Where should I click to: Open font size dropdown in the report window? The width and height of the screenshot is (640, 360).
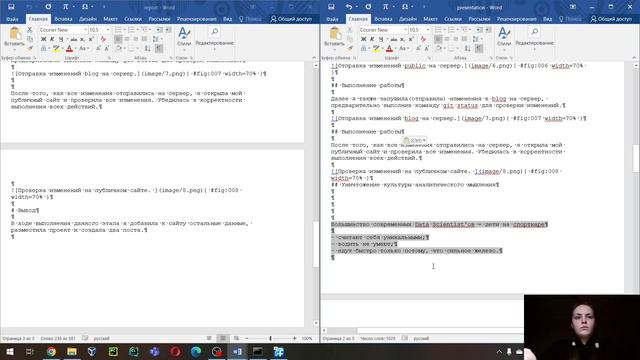pyautogui.click(x=108, y=30)
